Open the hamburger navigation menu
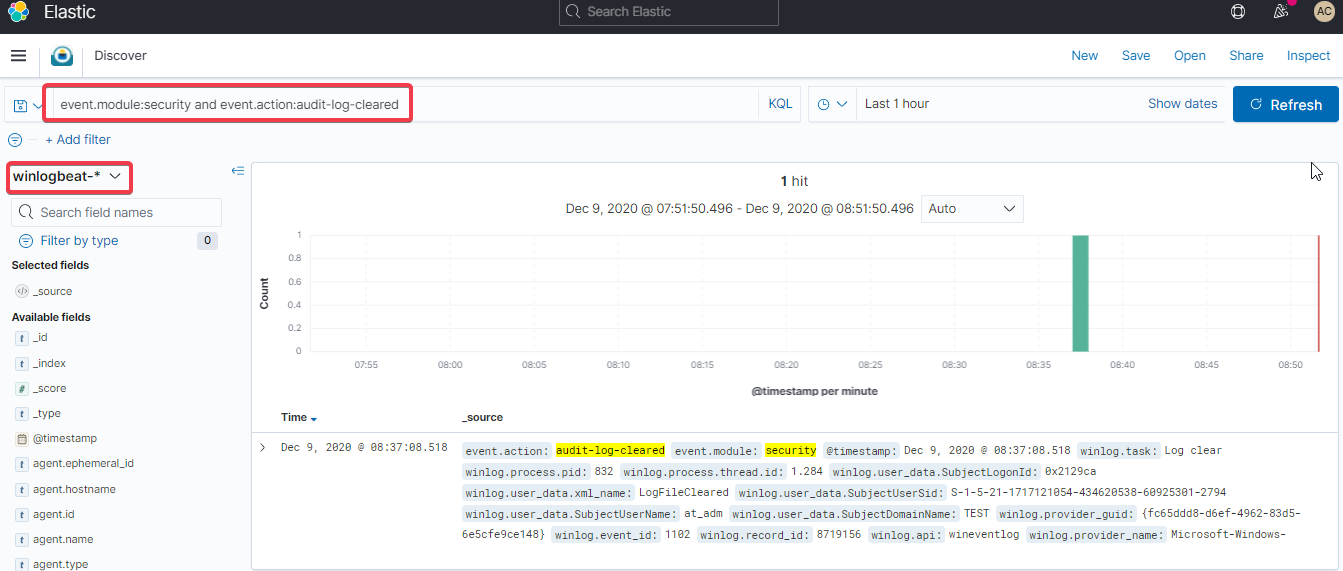The width and height of the screenshot is (1343, 571). coord(18,56)
